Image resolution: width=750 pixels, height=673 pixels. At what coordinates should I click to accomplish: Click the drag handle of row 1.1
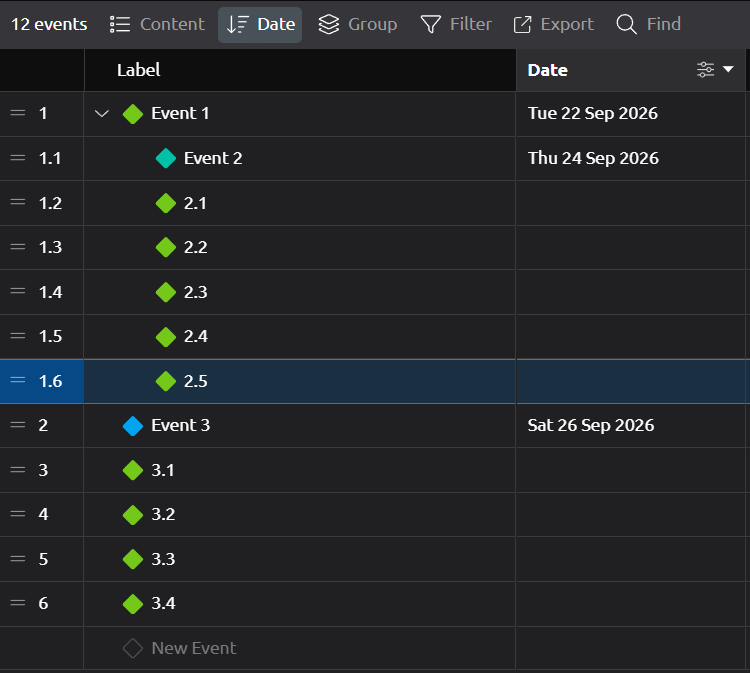pyautogui.click(x=18, y=158)
